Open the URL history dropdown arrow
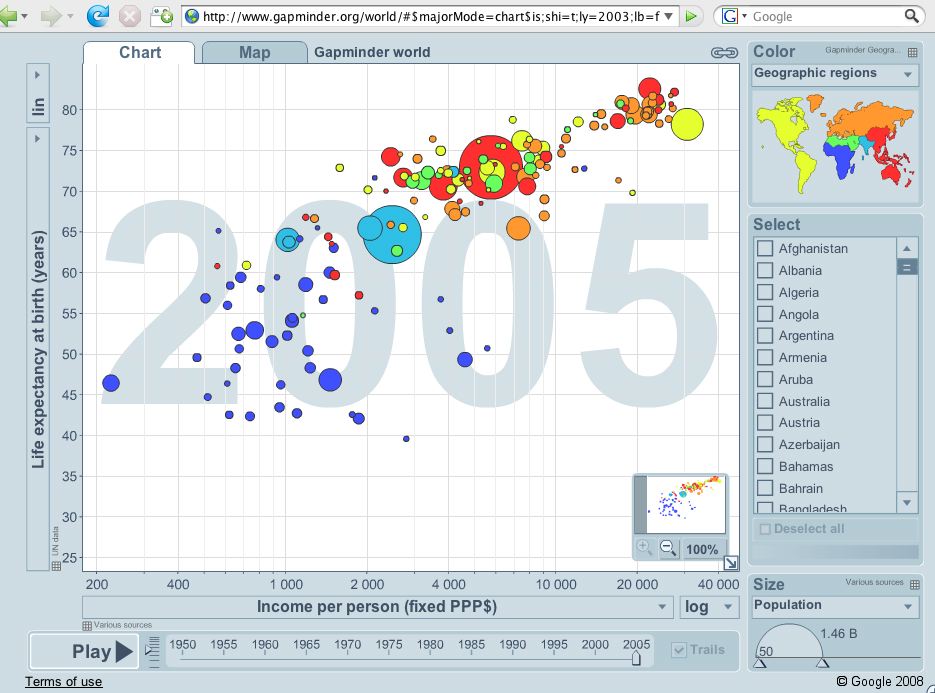This screenshot has height=693, width=935. 668,17
